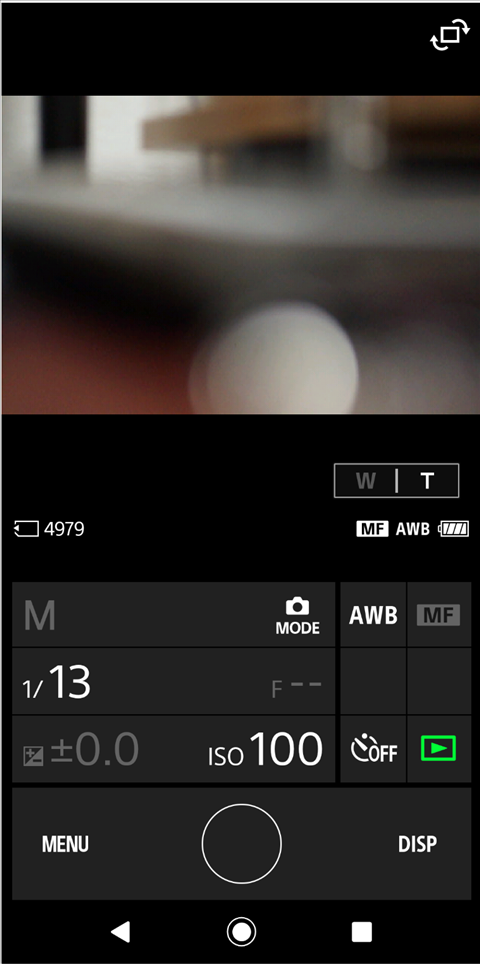
Task: Tap the live view preview image
Action: tap(240, 255)
